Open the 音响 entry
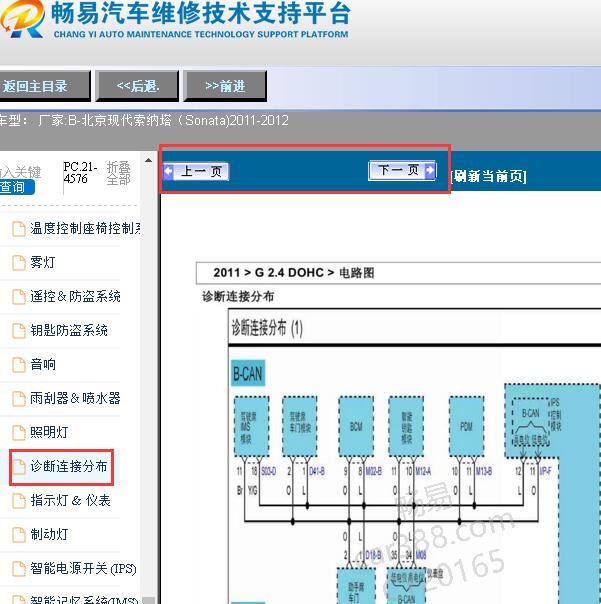Viewport: 601px width, 604px height. pos(43,364)
